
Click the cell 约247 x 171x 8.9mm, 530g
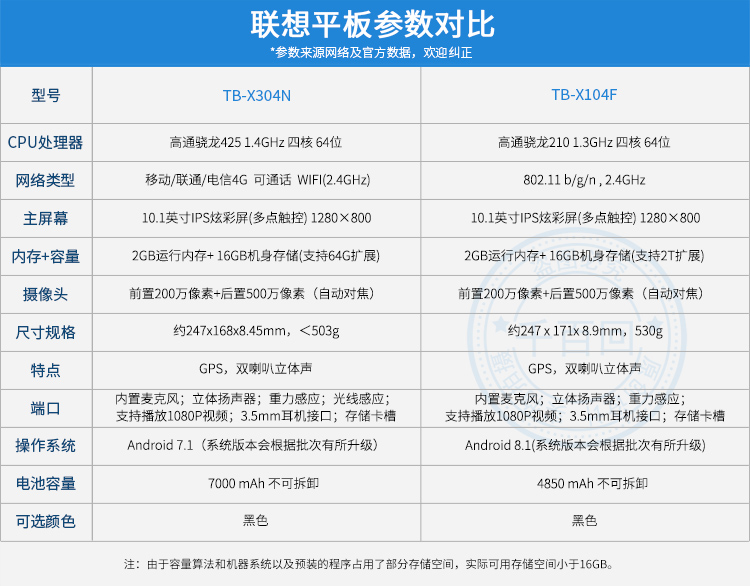(x=585, y=331)
